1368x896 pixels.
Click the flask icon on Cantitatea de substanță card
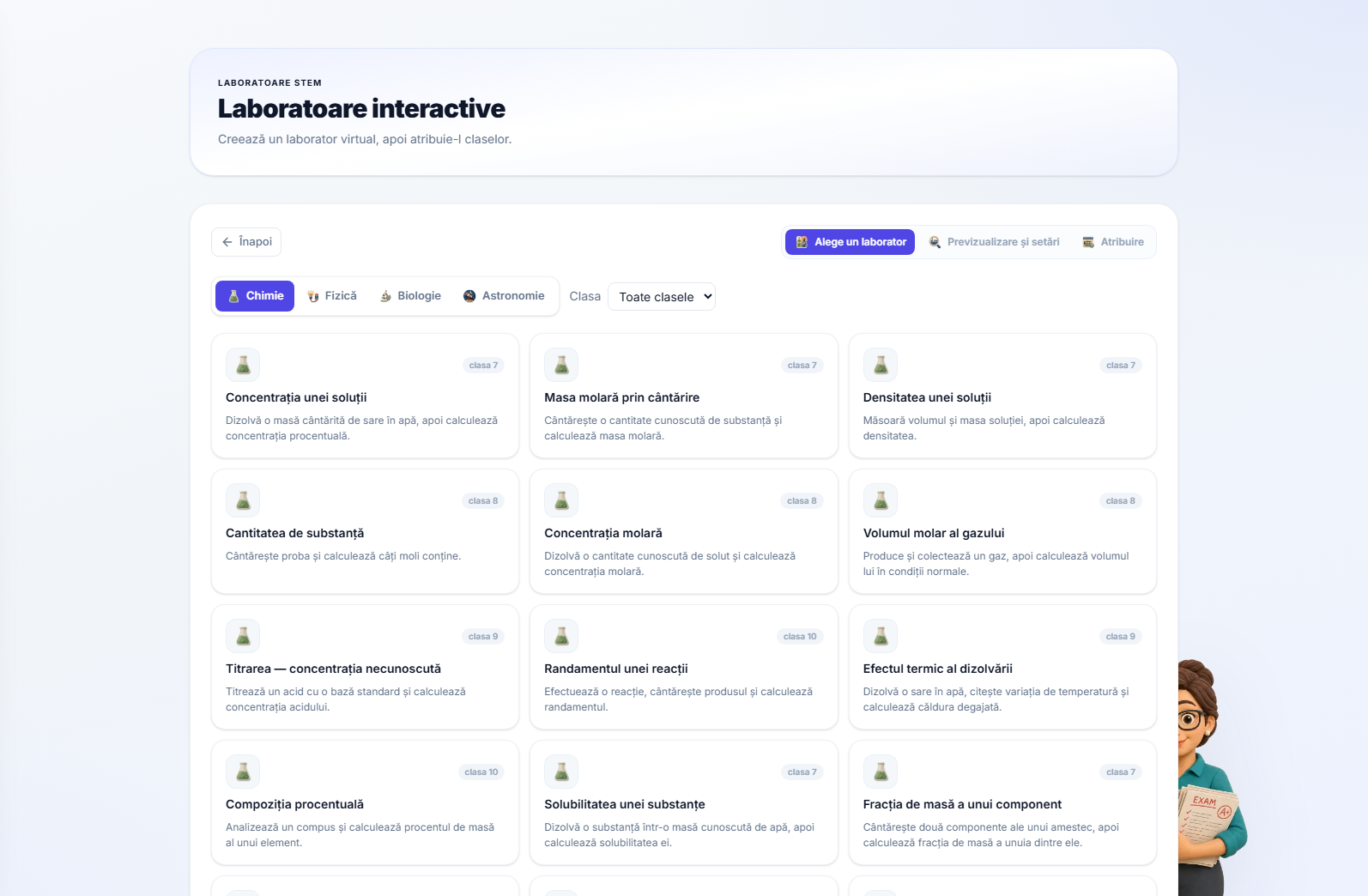coord(243,501)
